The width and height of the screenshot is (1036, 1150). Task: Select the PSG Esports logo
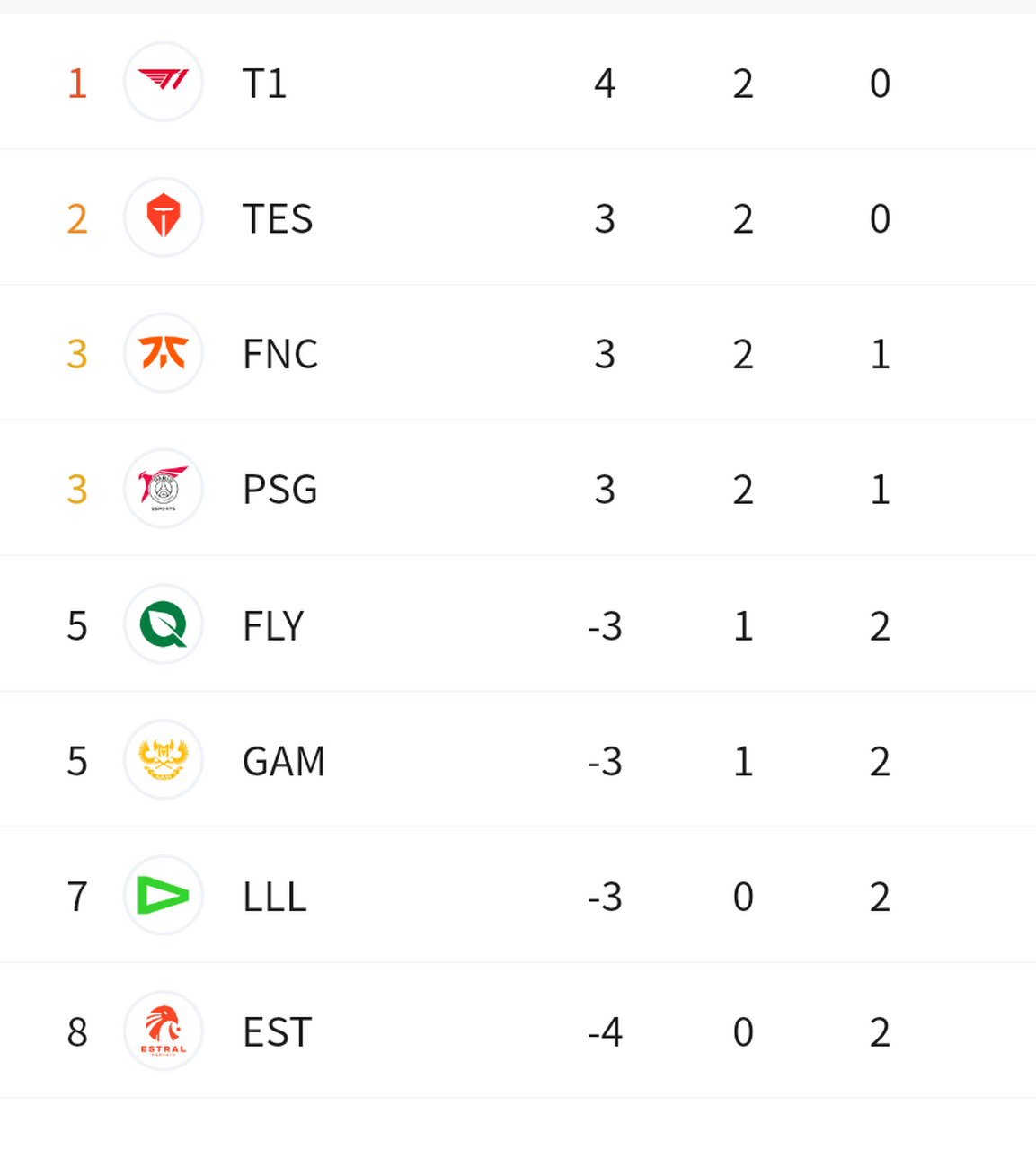(x=164, y=489)
